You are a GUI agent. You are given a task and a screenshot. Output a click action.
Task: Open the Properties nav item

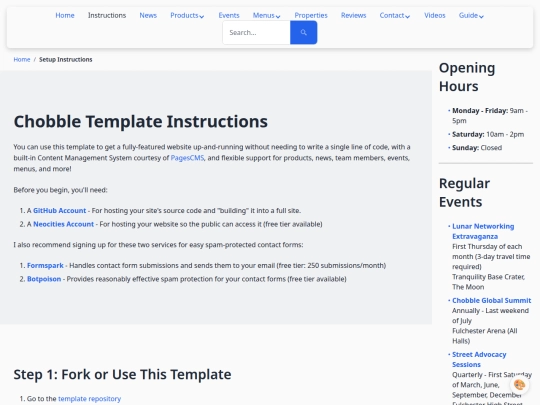pyautogui.click(x=311, y=15)
